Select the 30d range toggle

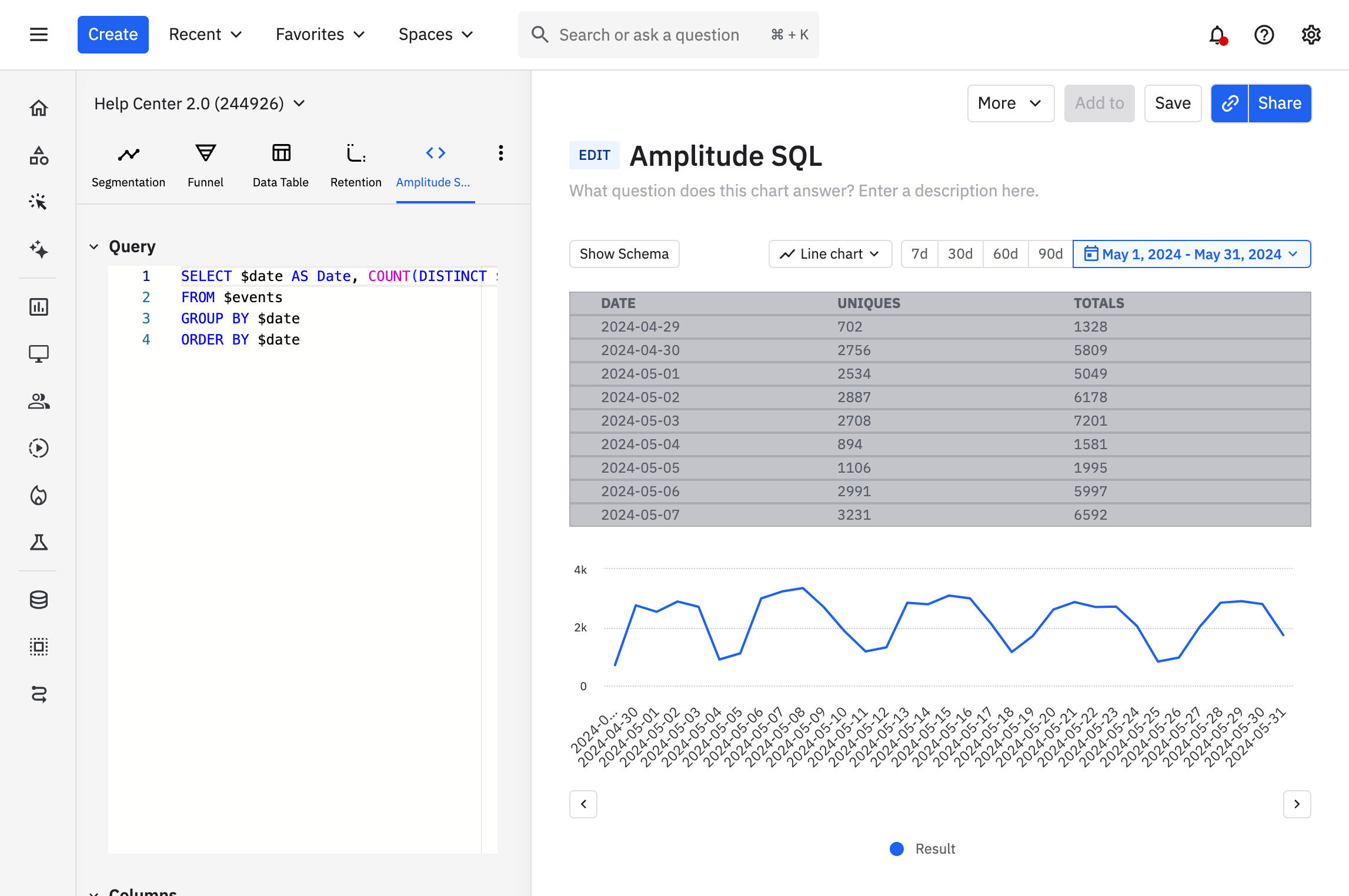tap(960, 254)
